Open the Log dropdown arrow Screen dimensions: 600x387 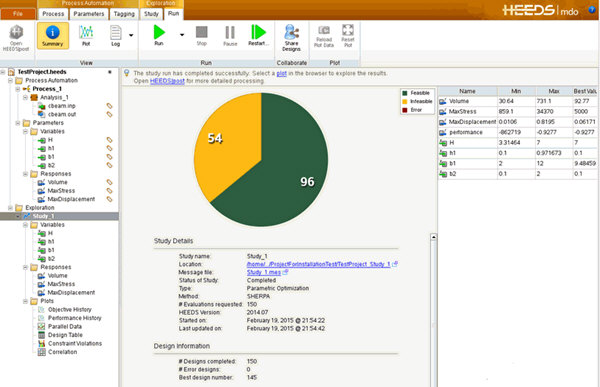click(131, 35)
